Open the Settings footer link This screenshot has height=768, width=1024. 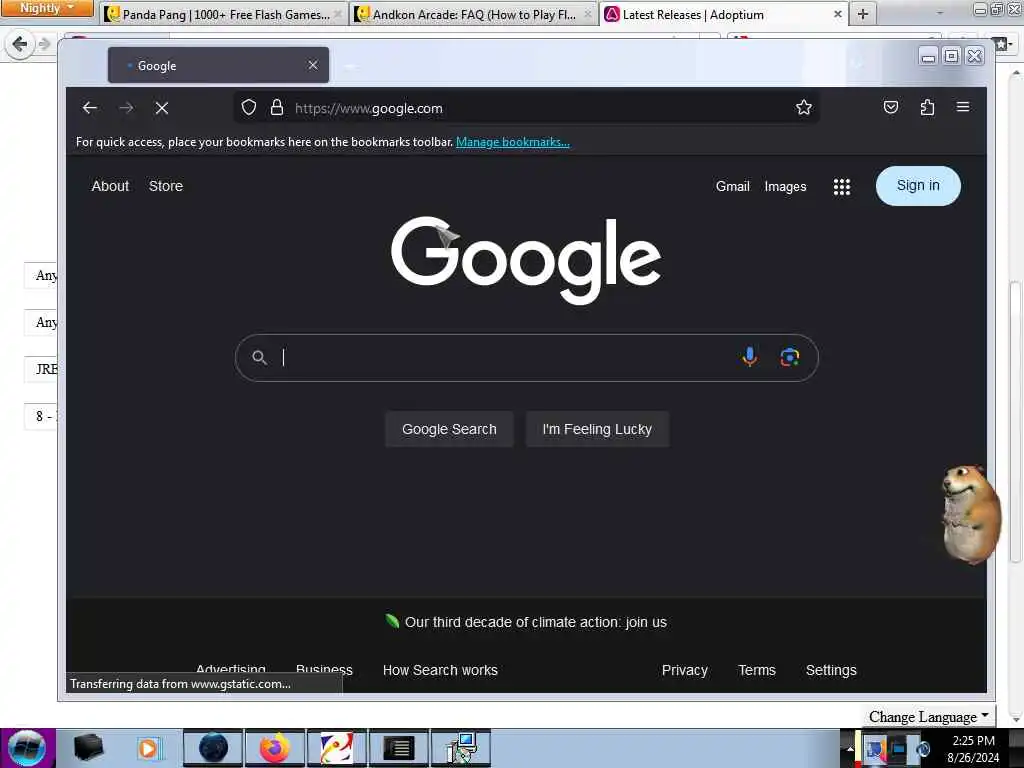(x=831, y=670)
